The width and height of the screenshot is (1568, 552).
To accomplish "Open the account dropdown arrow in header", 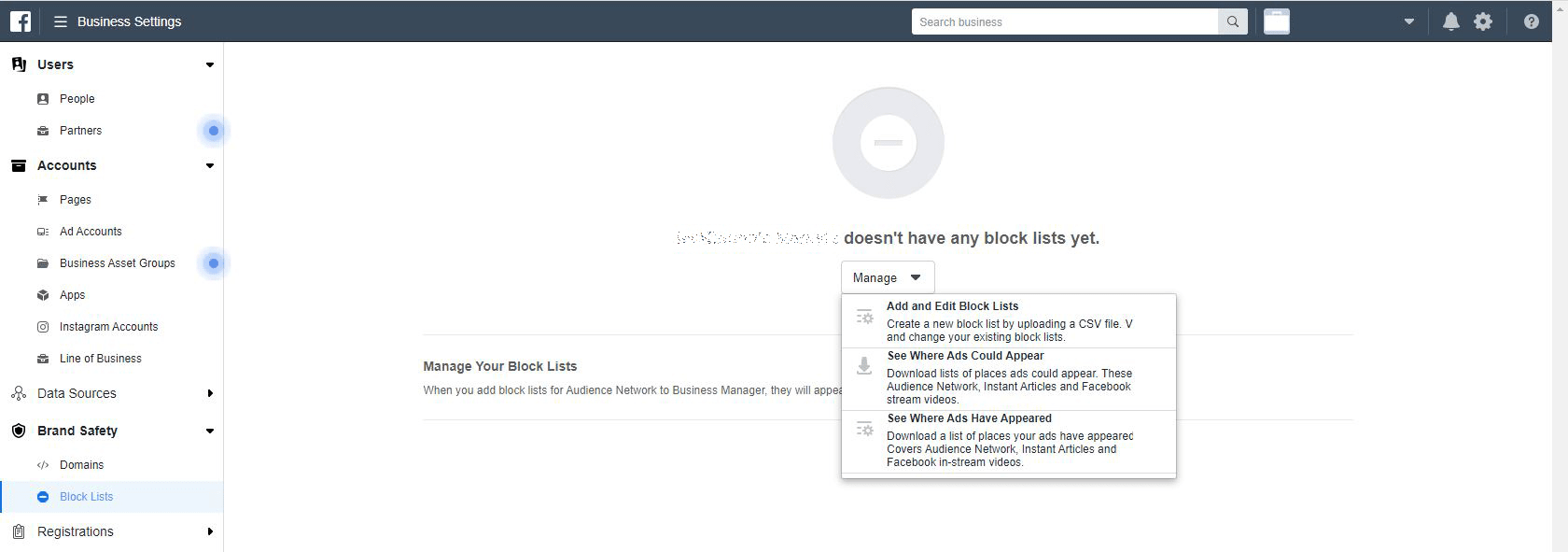I will (x=1409, y=21).
